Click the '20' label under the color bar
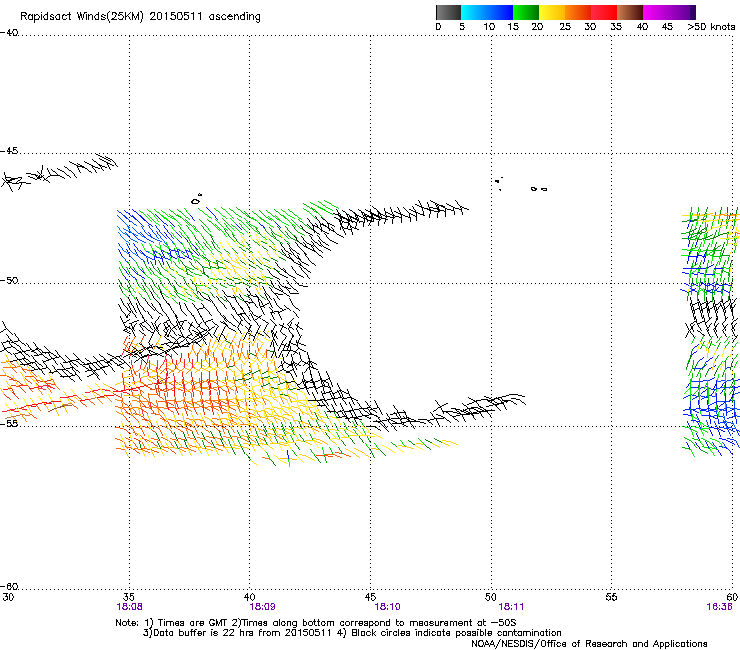The width and height of the screenshot is (740, 650). click(537, 27)
